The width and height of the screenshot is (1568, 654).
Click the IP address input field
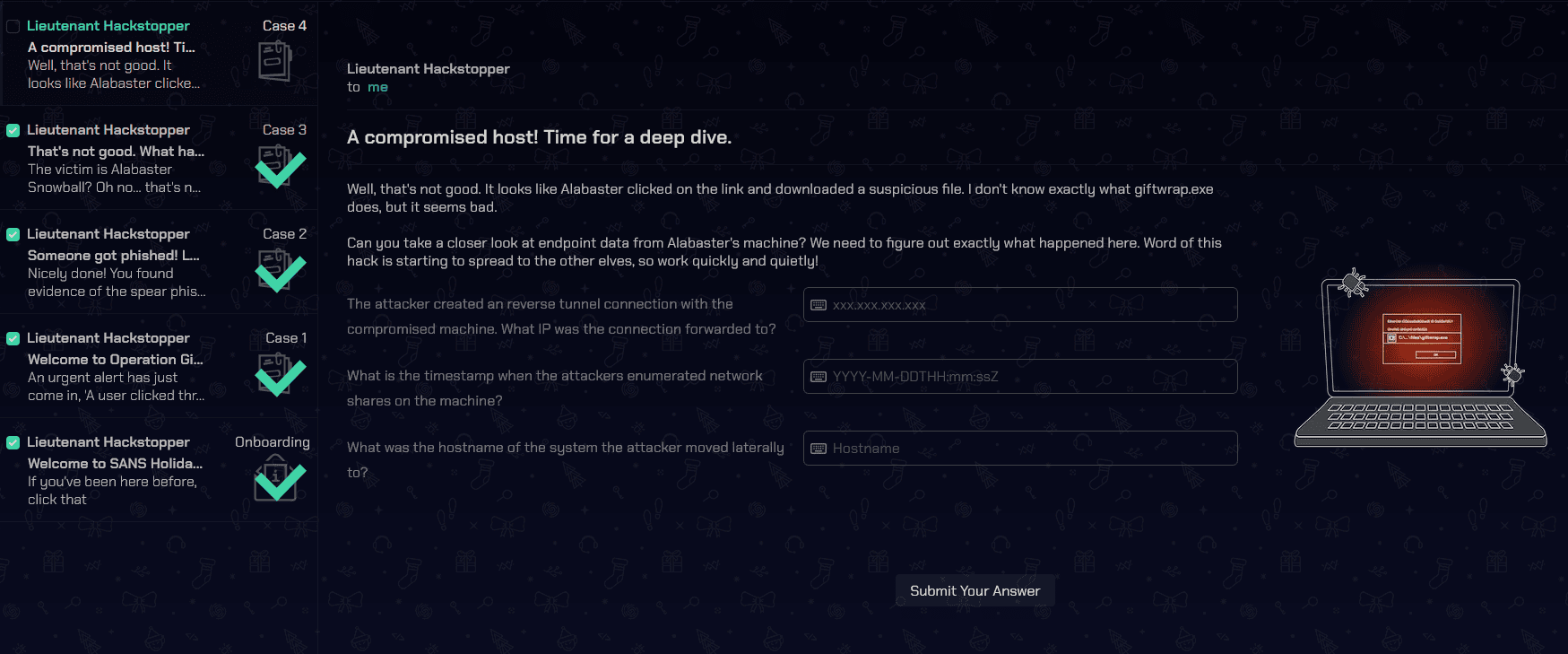tap(1020, 305)
